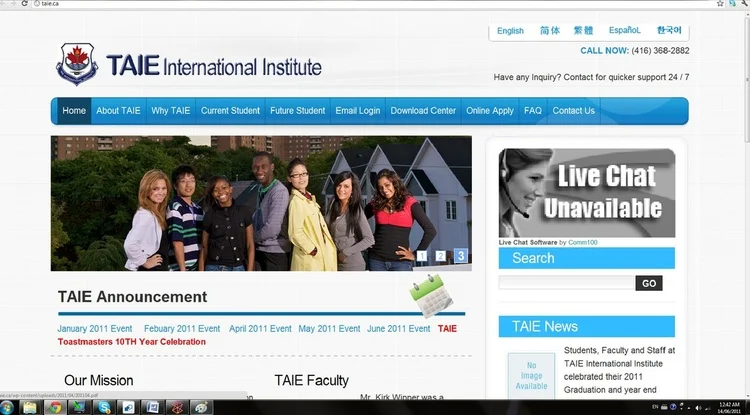Click the GO search button
The width and height of the screenshot is (750, 415).
649,284
